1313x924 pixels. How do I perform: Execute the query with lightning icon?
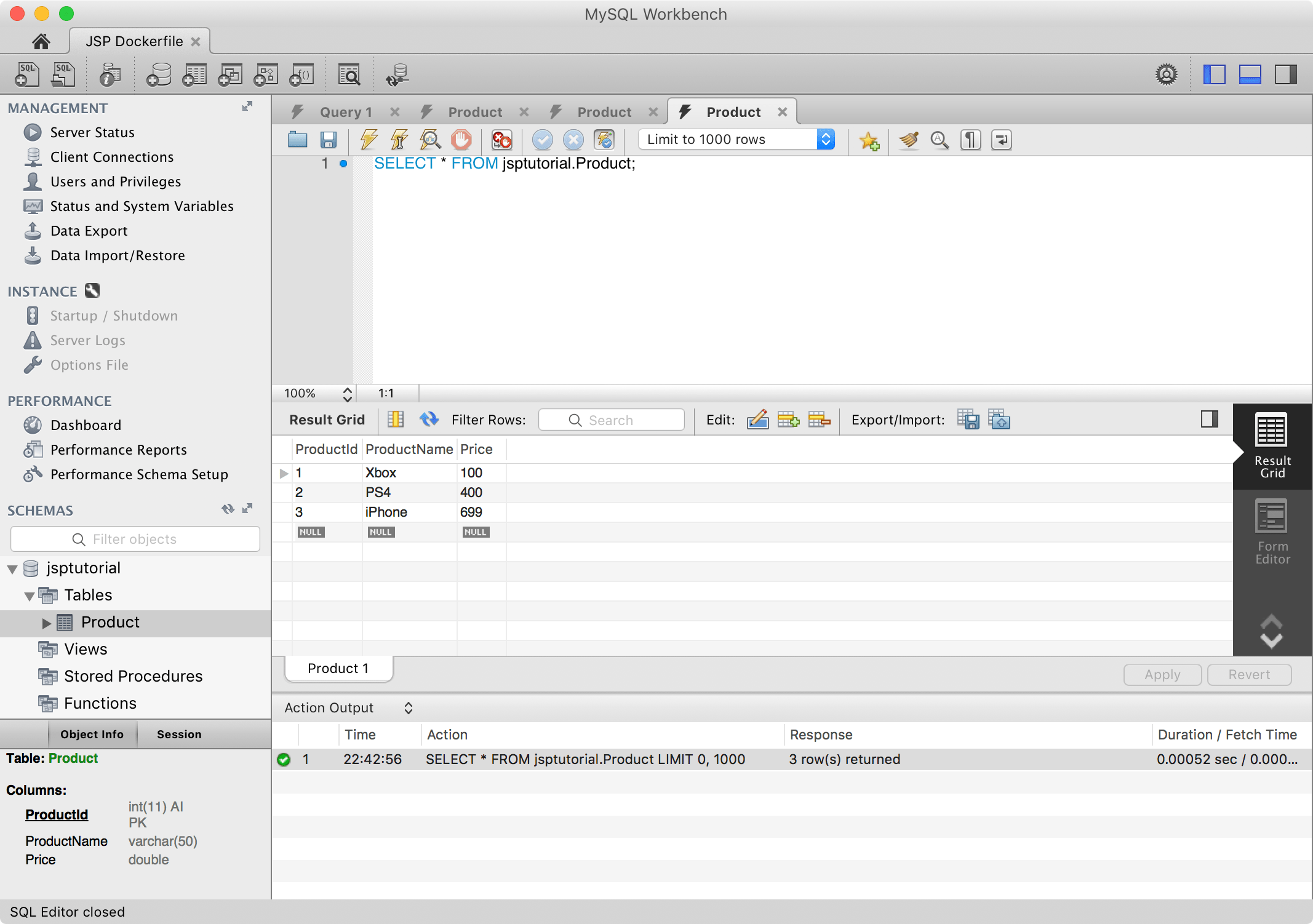pos(369,140)
